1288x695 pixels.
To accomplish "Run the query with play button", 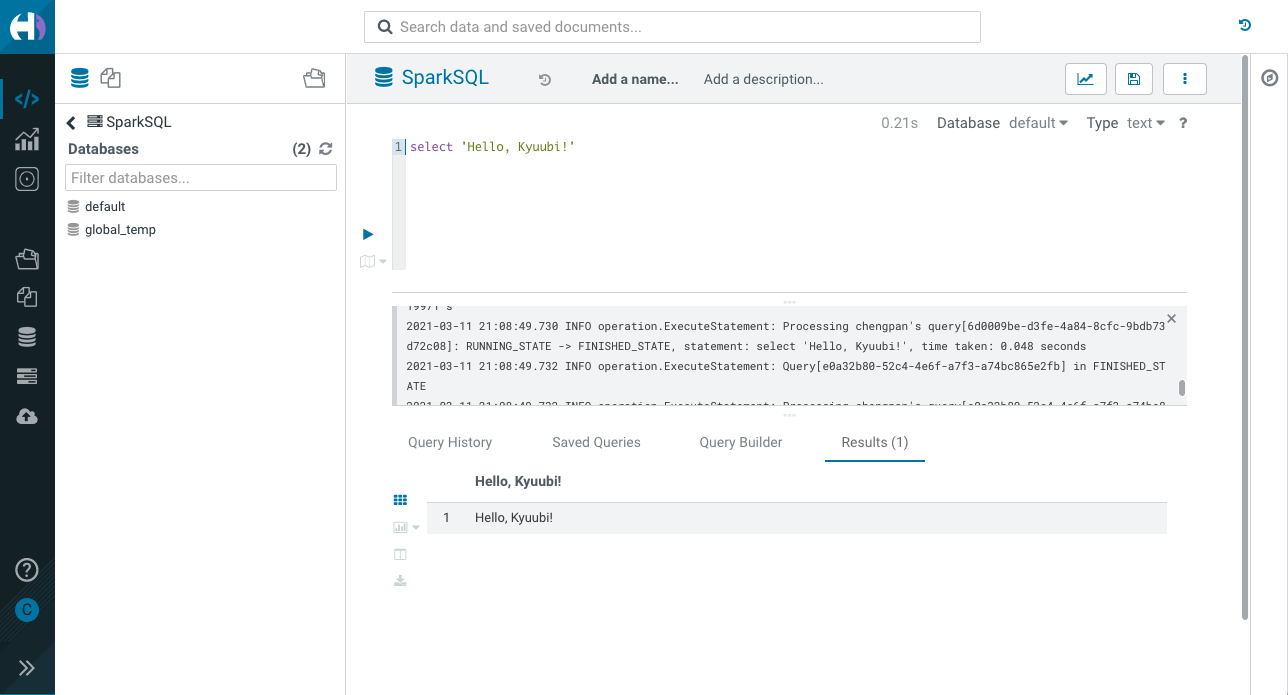I will [368, 234].
